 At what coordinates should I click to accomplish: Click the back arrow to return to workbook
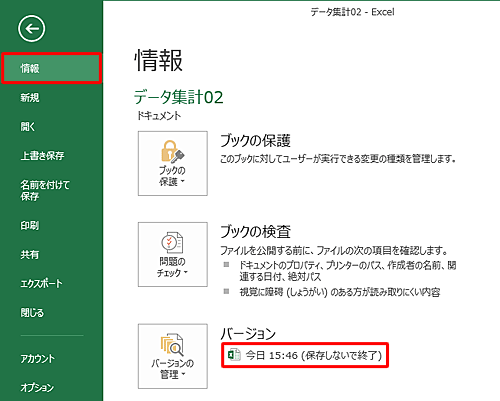point(32,29)
